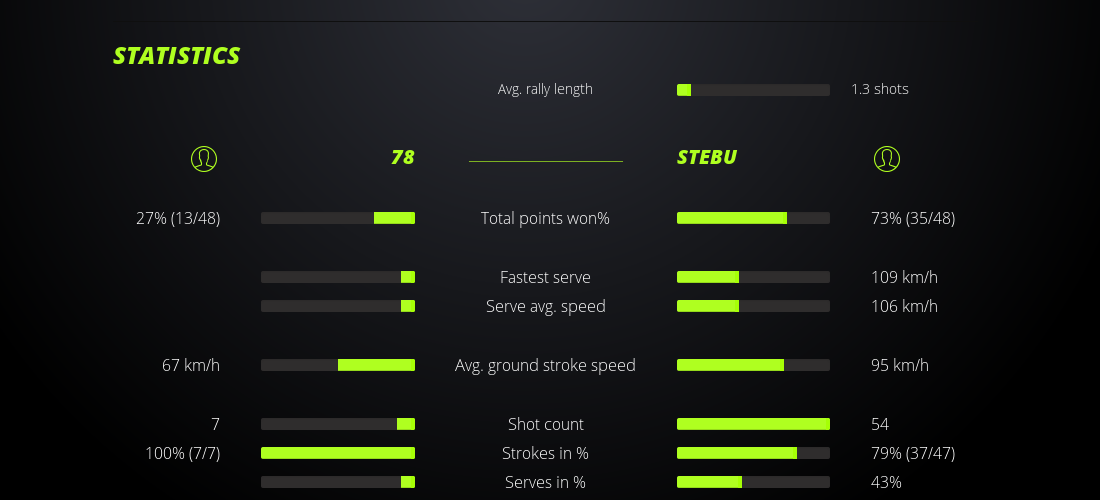Click the profile icon of player 78
The width and height of the screenshot is (1100, 500).
(x=204, y=158)
